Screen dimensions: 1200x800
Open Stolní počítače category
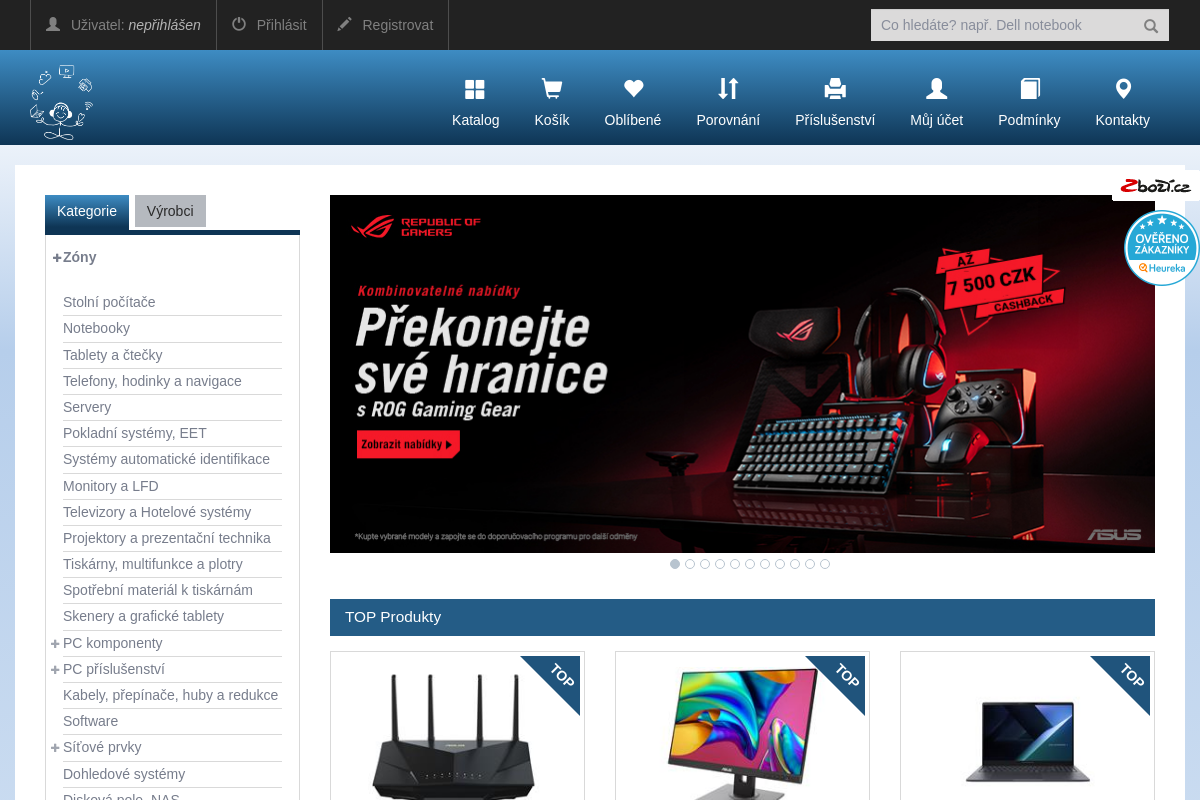[109, 302]
